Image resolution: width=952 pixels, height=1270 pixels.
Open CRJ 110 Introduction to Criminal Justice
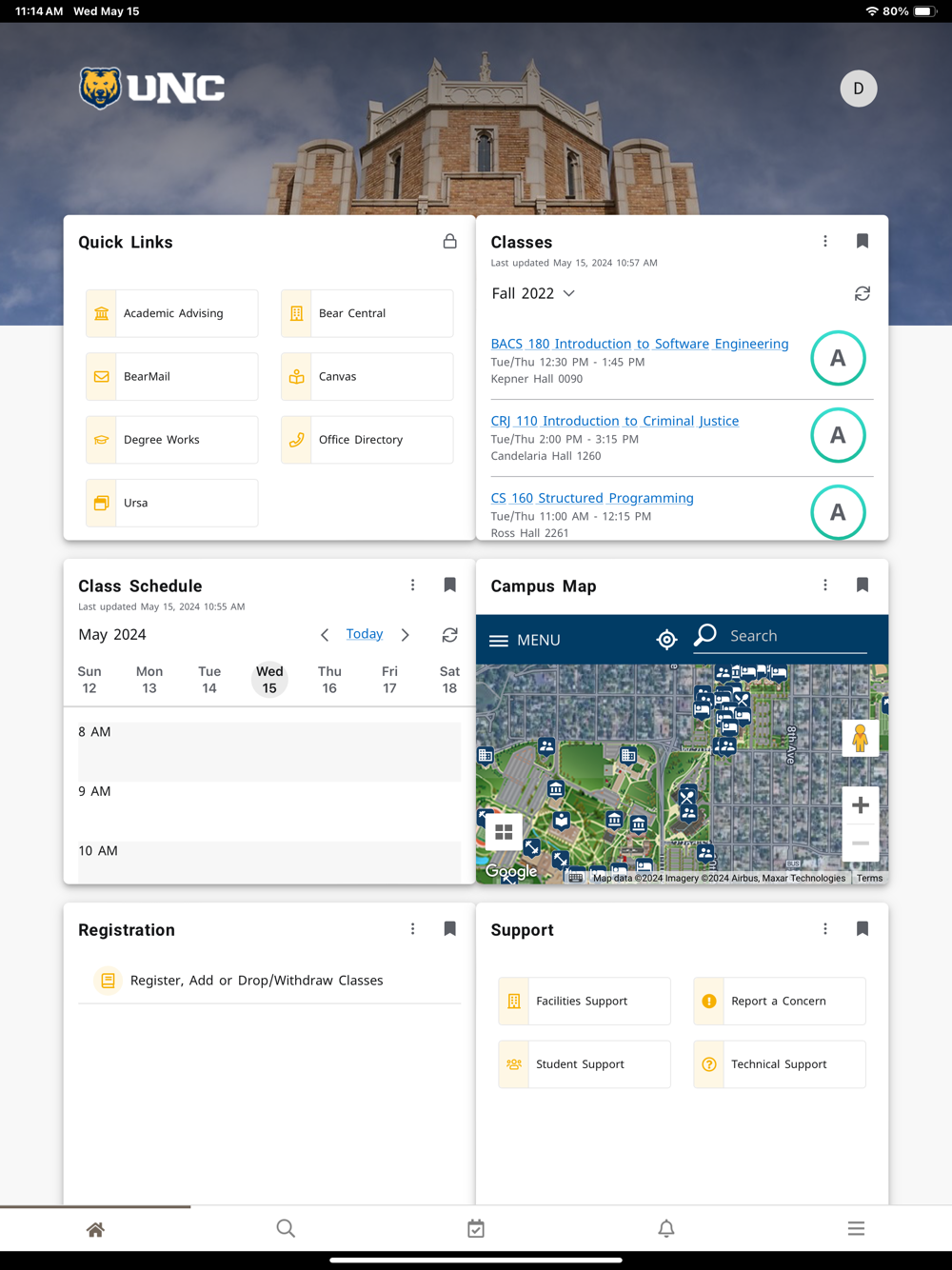pos(615,421)
